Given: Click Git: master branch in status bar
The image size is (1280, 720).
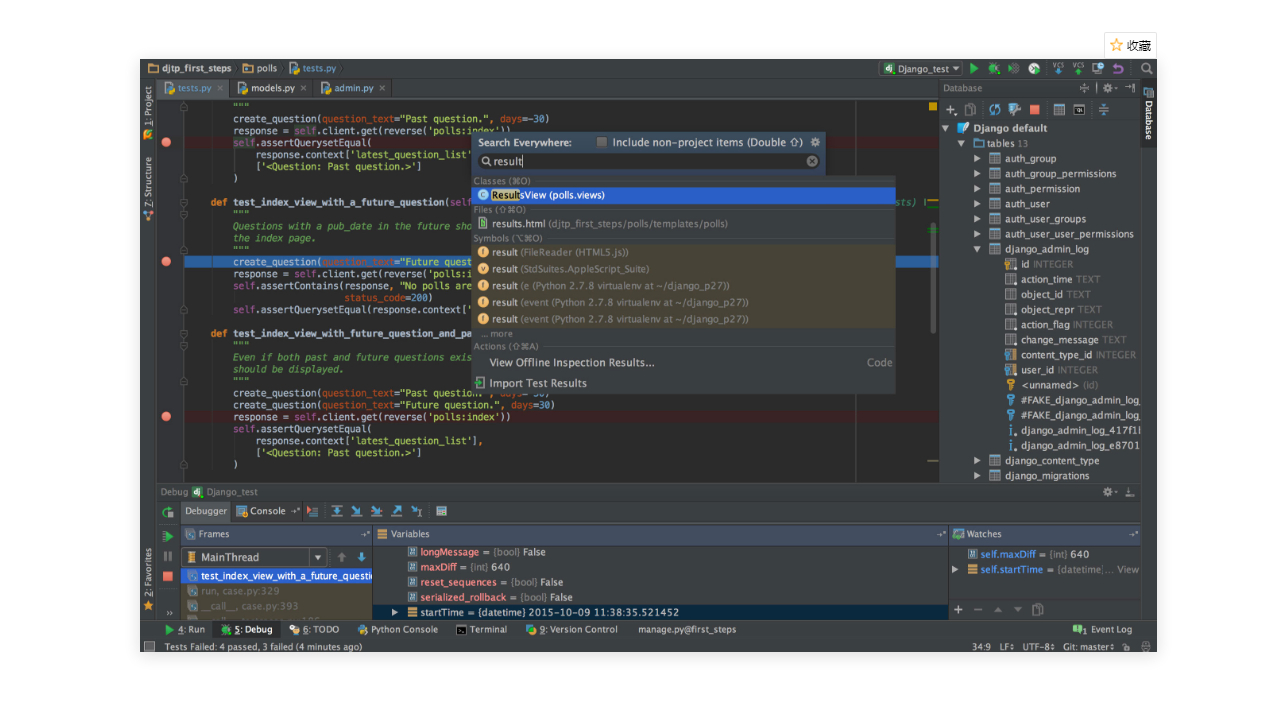Looking at the screenshot, I should pos(1088,647).
